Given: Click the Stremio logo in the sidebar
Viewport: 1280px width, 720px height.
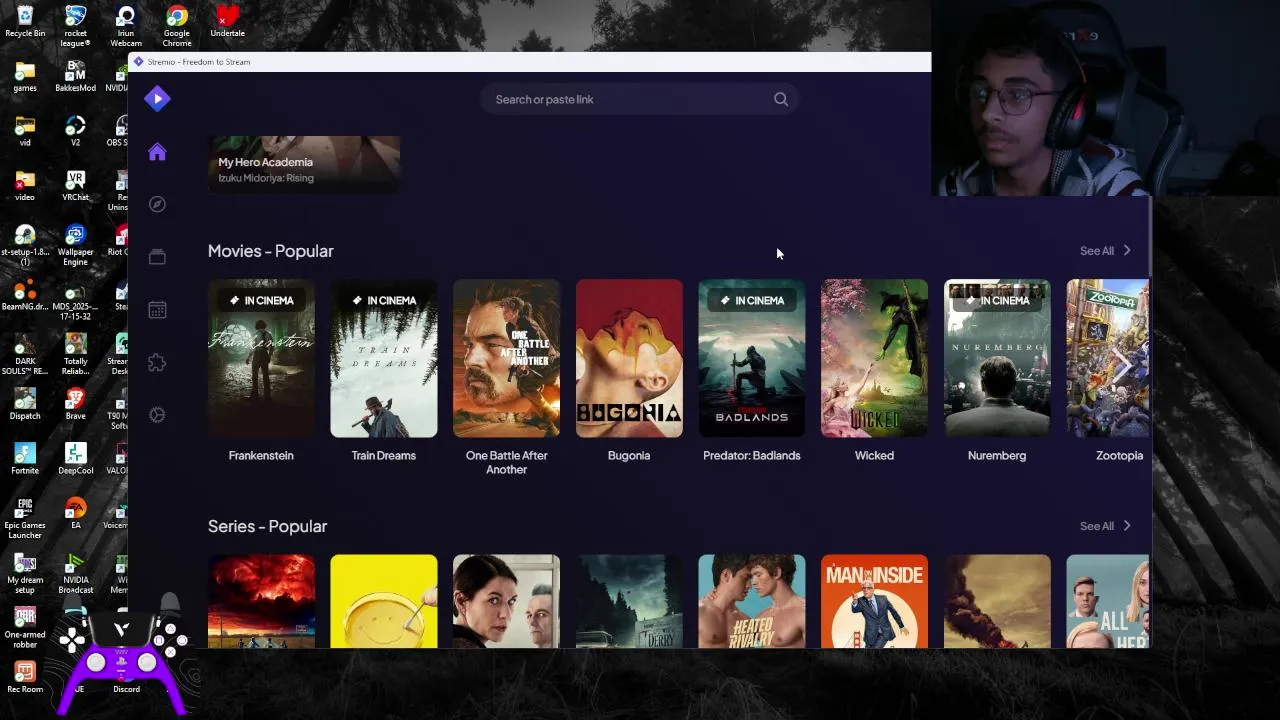Looking at the screenshot, I should (157, 98).
